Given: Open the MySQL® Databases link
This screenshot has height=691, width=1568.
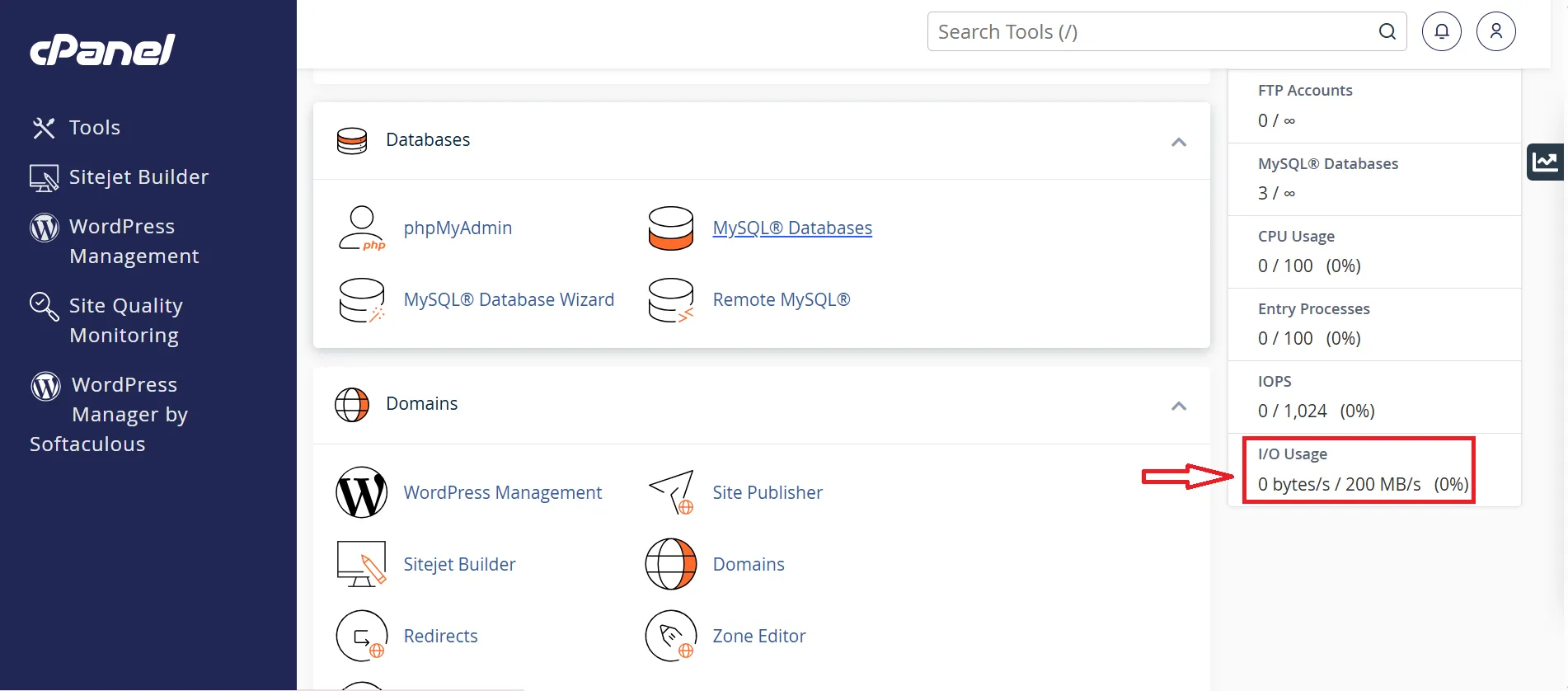Looking at the screenshot, I should pos(791,228).
